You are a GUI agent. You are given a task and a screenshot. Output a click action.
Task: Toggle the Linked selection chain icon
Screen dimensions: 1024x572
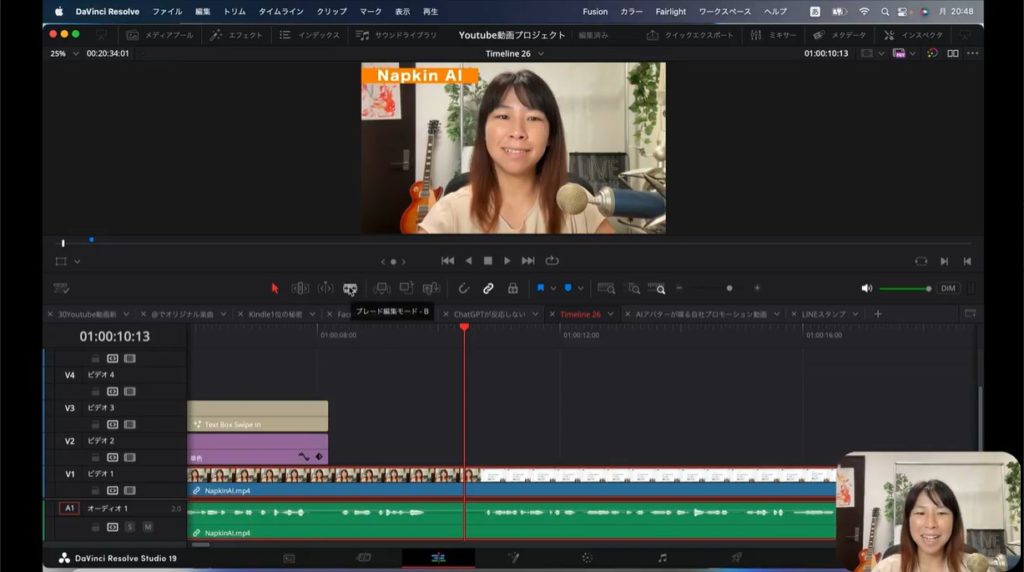click(x=488, y=288)
